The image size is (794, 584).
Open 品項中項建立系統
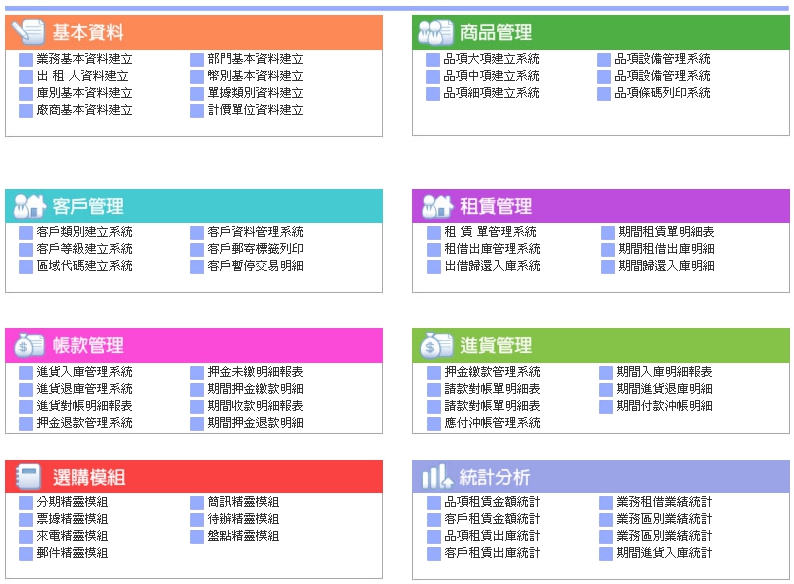491,76
